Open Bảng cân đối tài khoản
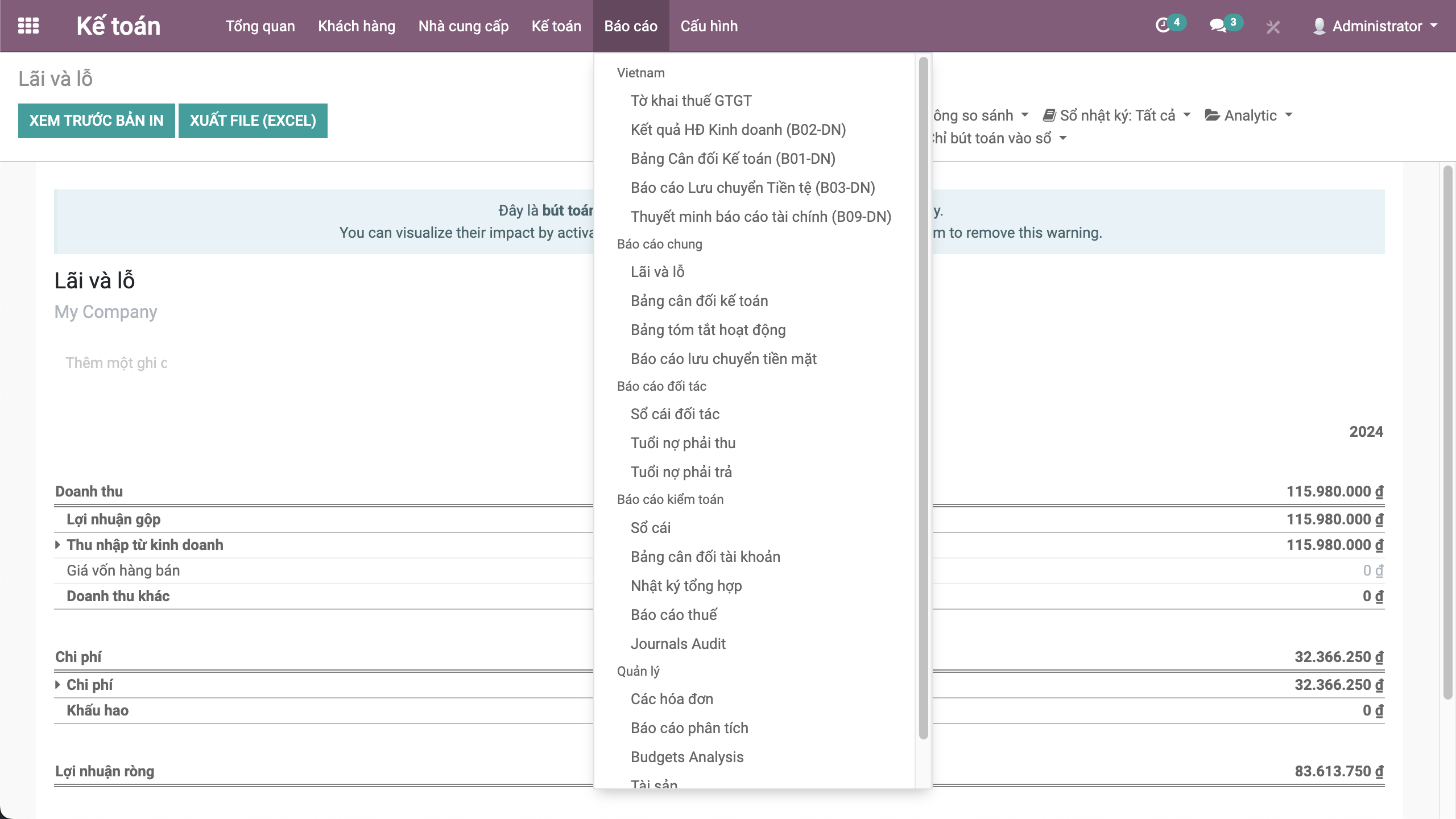Image resolution: width=1456 pixels, height=819 pixels. [705, 557]
